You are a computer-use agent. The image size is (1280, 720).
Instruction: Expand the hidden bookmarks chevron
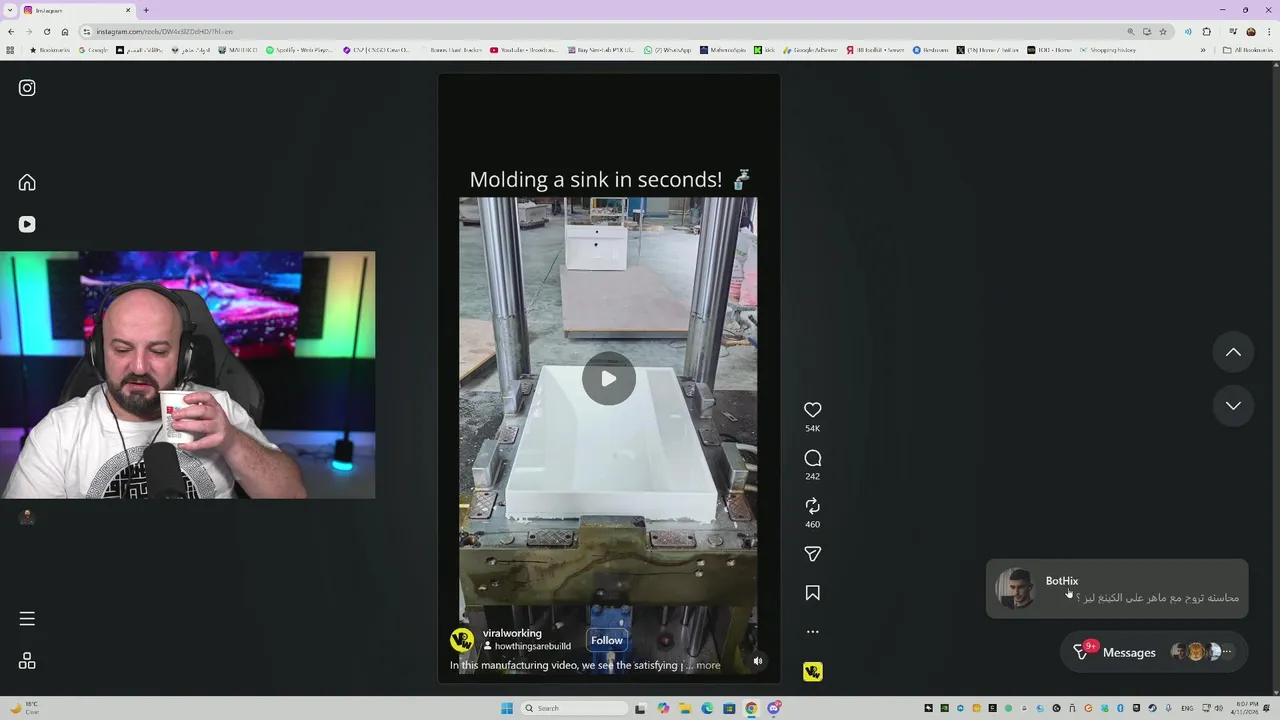pos(1203,50)
